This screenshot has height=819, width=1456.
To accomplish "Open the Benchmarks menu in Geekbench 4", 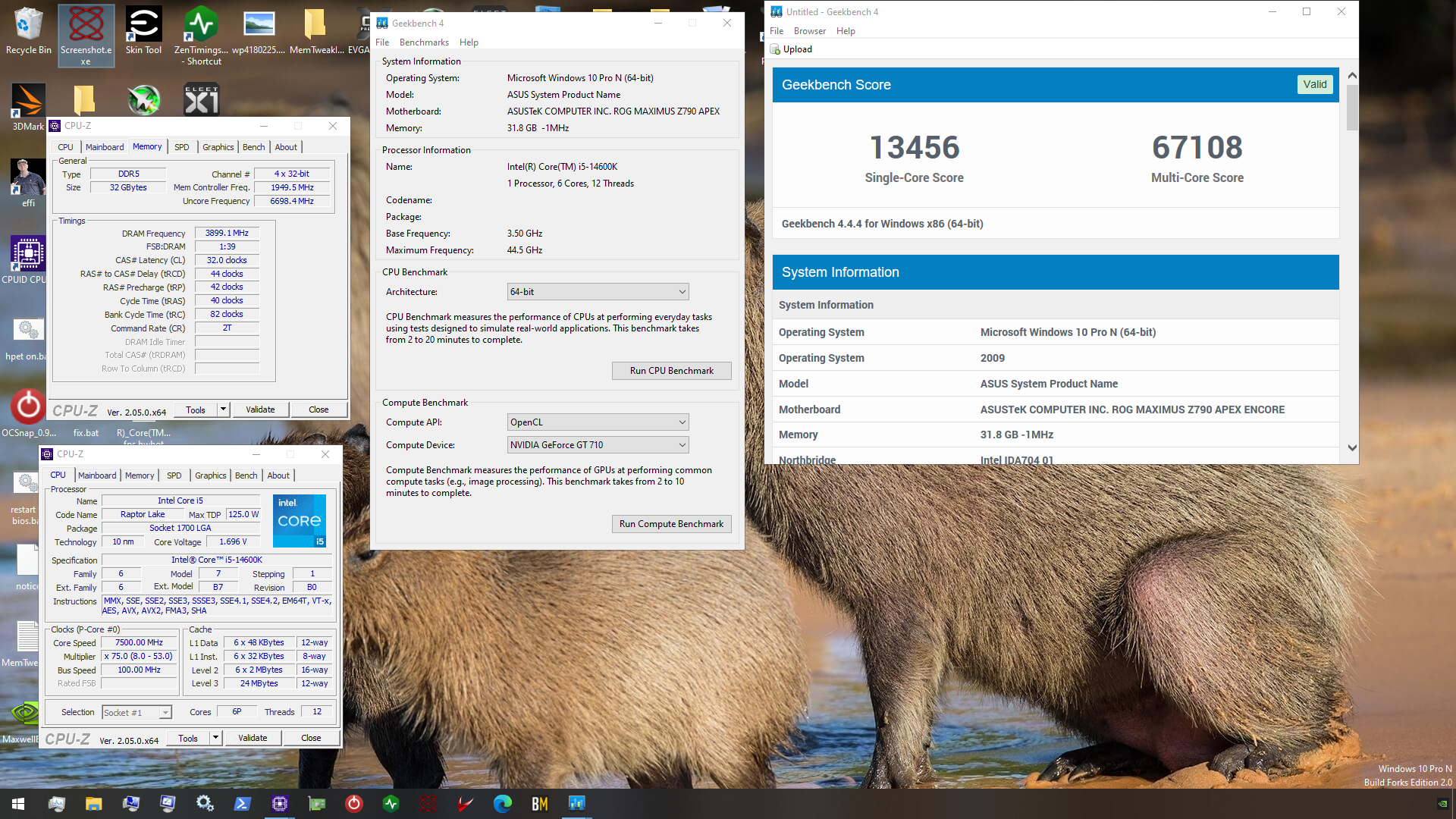I will pyautogui.click(x=424, y=42).
